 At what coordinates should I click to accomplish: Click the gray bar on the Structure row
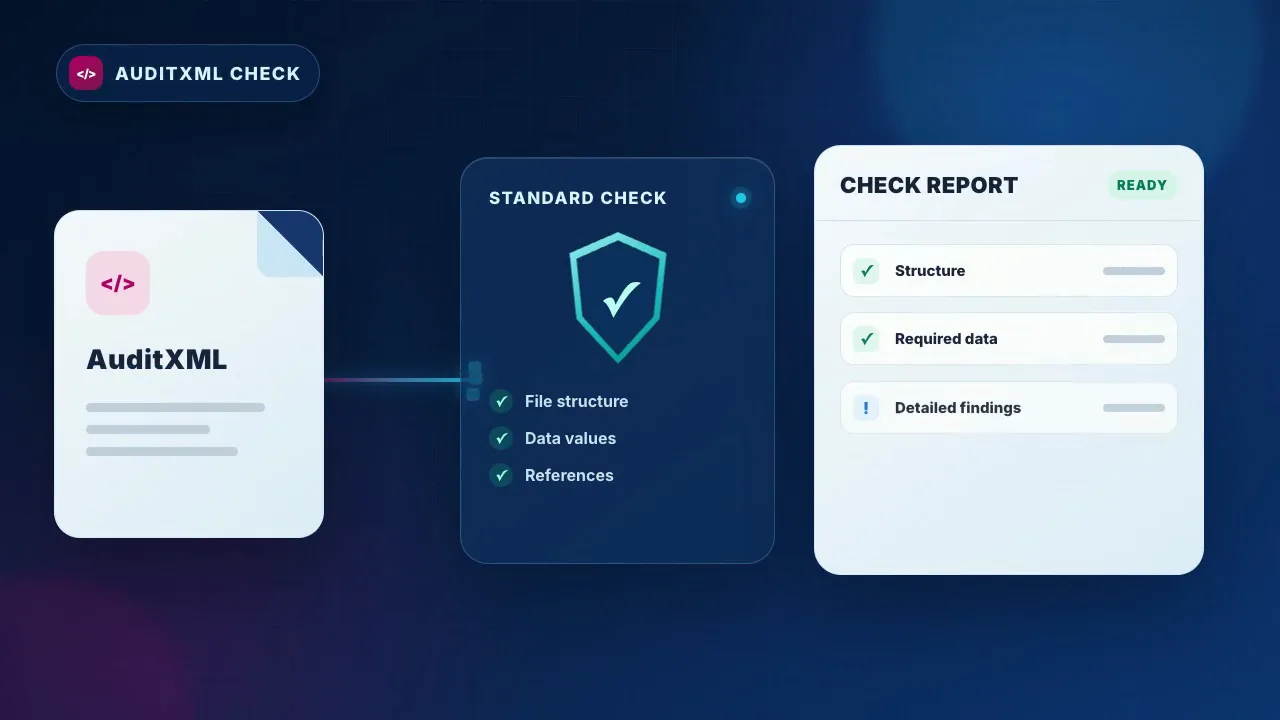click(x=1134, y=271)
